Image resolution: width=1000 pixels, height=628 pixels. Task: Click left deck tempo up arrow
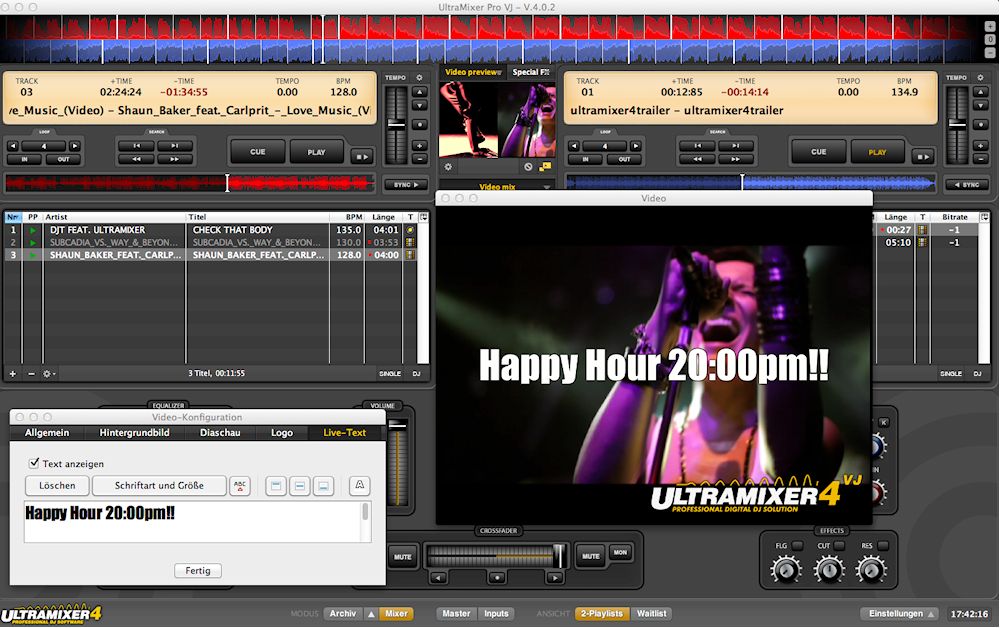[x=420, y=92]
